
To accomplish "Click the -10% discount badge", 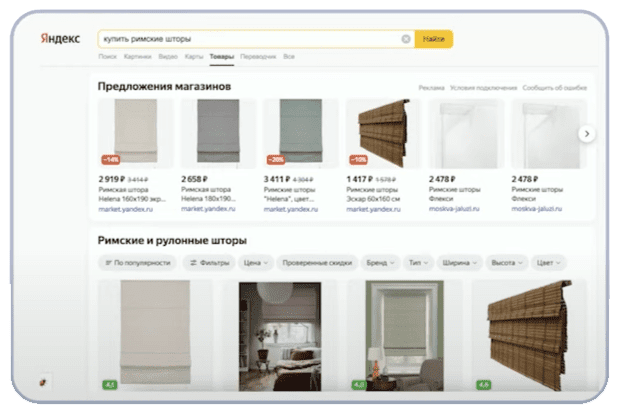I will point(358,159).
